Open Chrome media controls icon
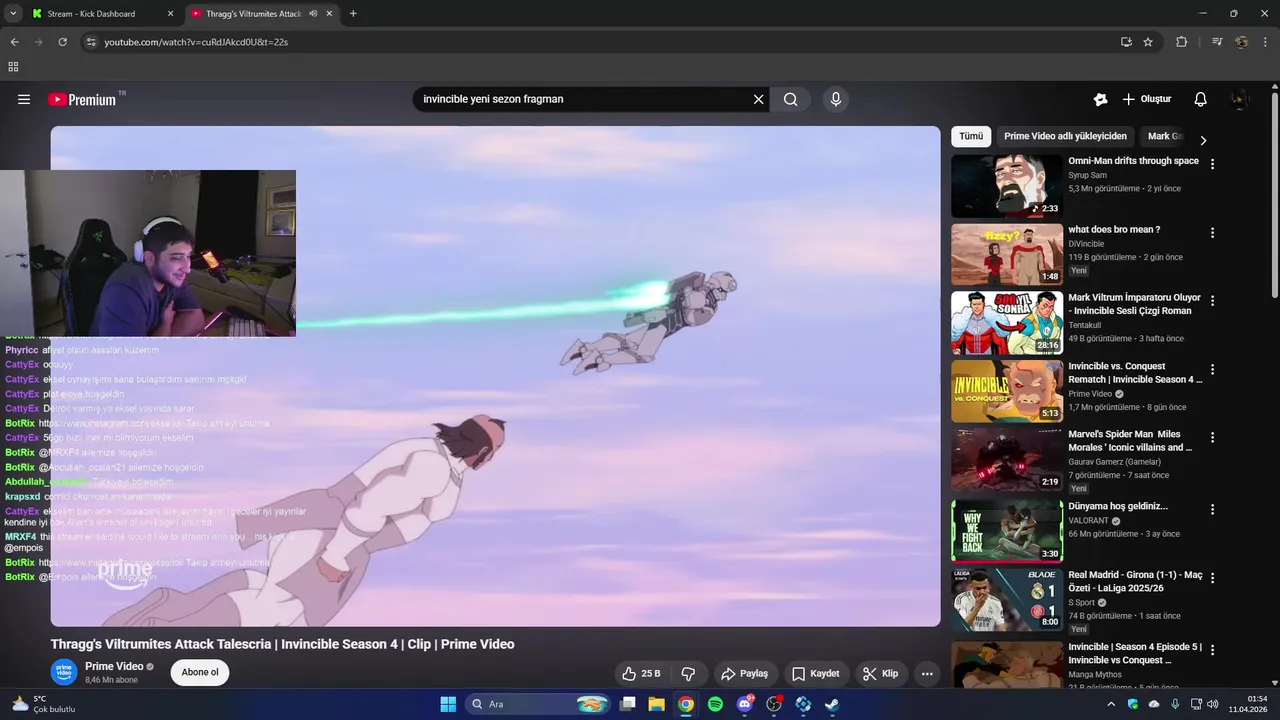 (x=1217, y=42)
